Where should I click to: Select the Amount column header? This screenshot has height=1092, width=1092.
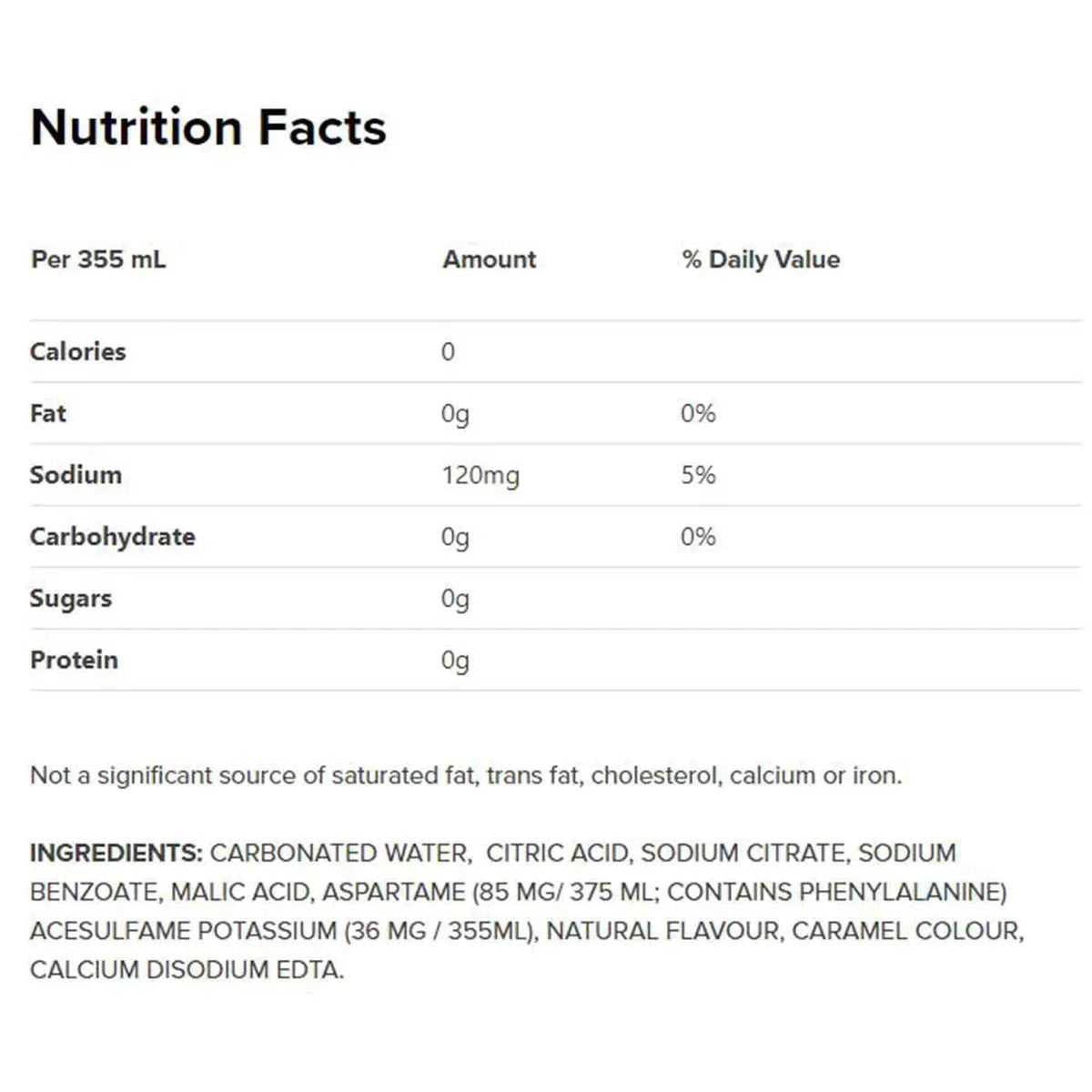pos(489,259)
